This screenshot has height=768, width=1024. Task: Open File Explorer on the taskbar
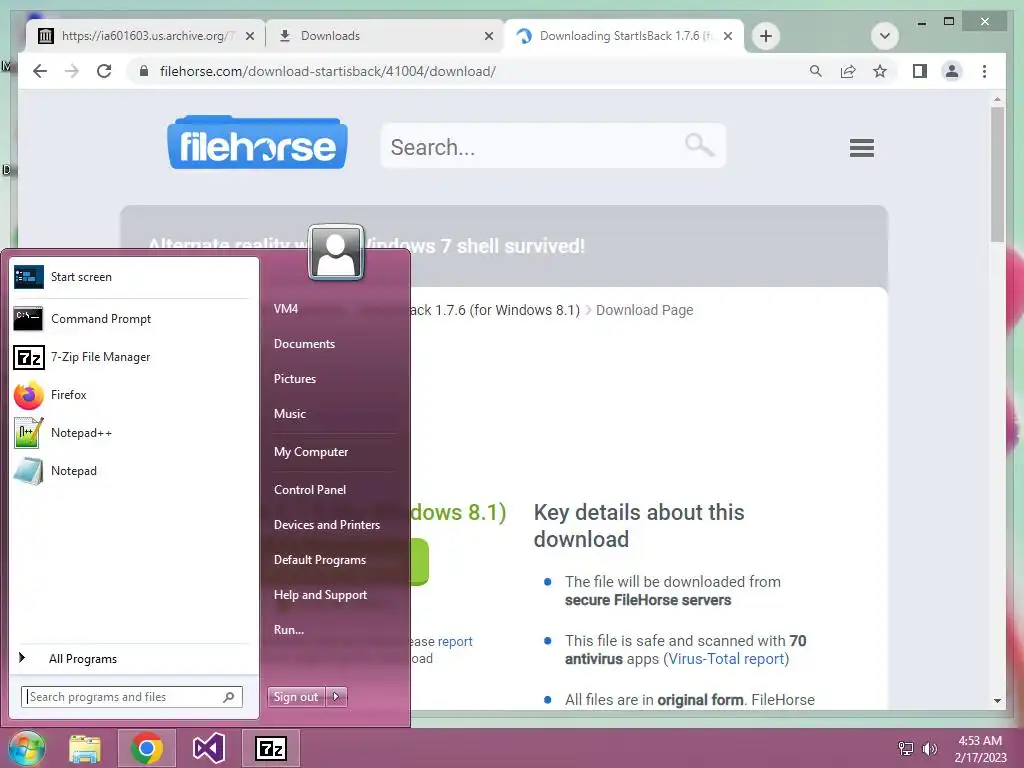[85, 748]
